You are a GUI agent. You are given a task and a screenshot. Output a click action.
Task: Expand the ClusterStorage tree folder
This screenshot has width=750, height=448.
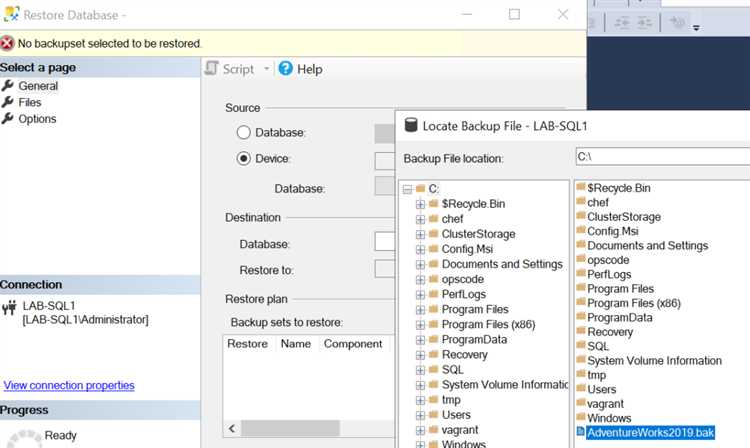pyautogui.click(x=420, y=234)
